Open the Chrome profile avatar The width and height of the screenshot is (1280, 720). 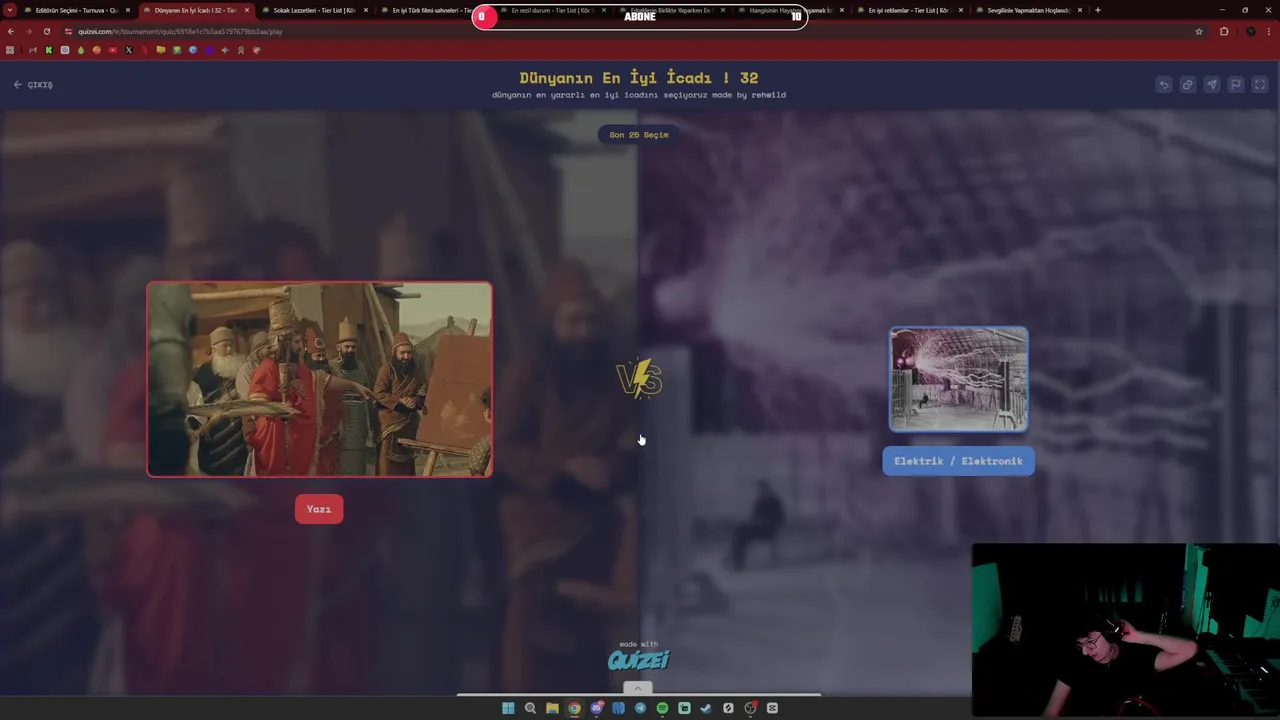pos(1250,31)
